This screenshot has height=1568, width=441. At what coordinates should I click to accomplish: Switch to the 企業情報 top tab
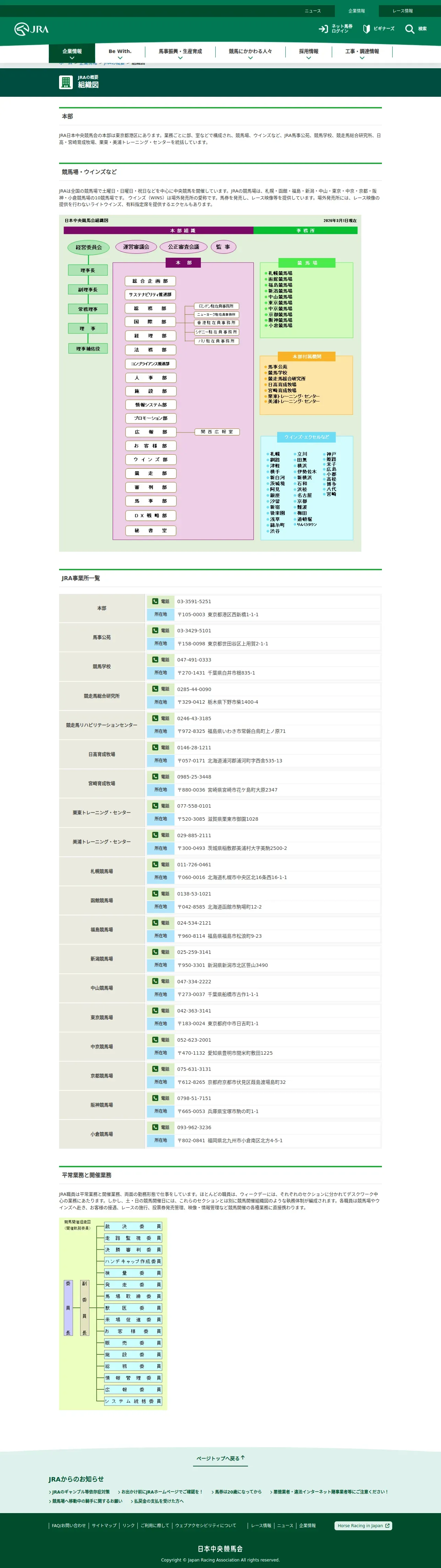tap(356, 11)
